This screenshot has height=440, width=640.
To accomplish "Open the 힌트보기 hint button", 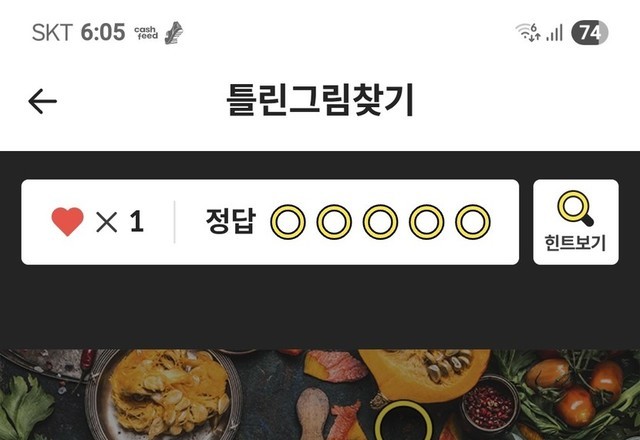I will pyautogui.click(x=576, y=222).
